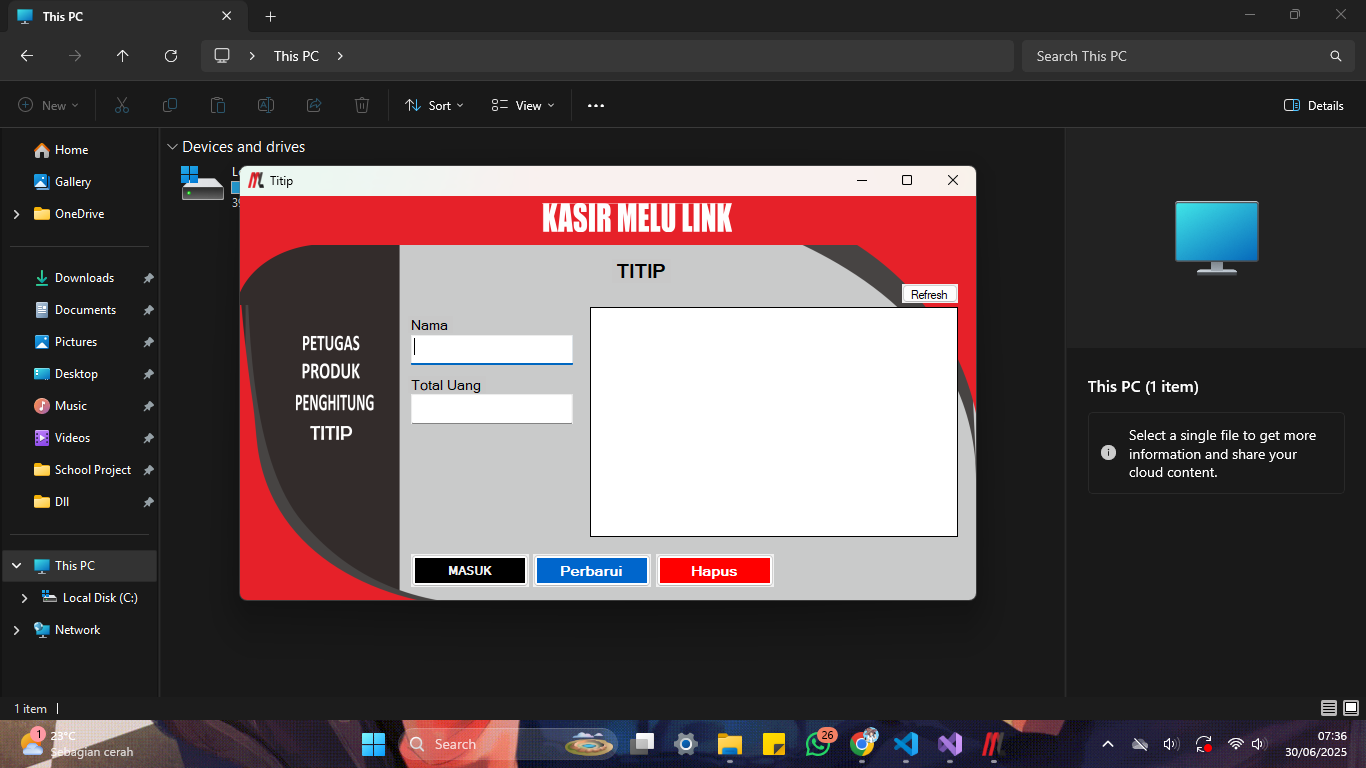Click the Up directory arrow icon
The image size is (1366, 768).
click(123, 56)
